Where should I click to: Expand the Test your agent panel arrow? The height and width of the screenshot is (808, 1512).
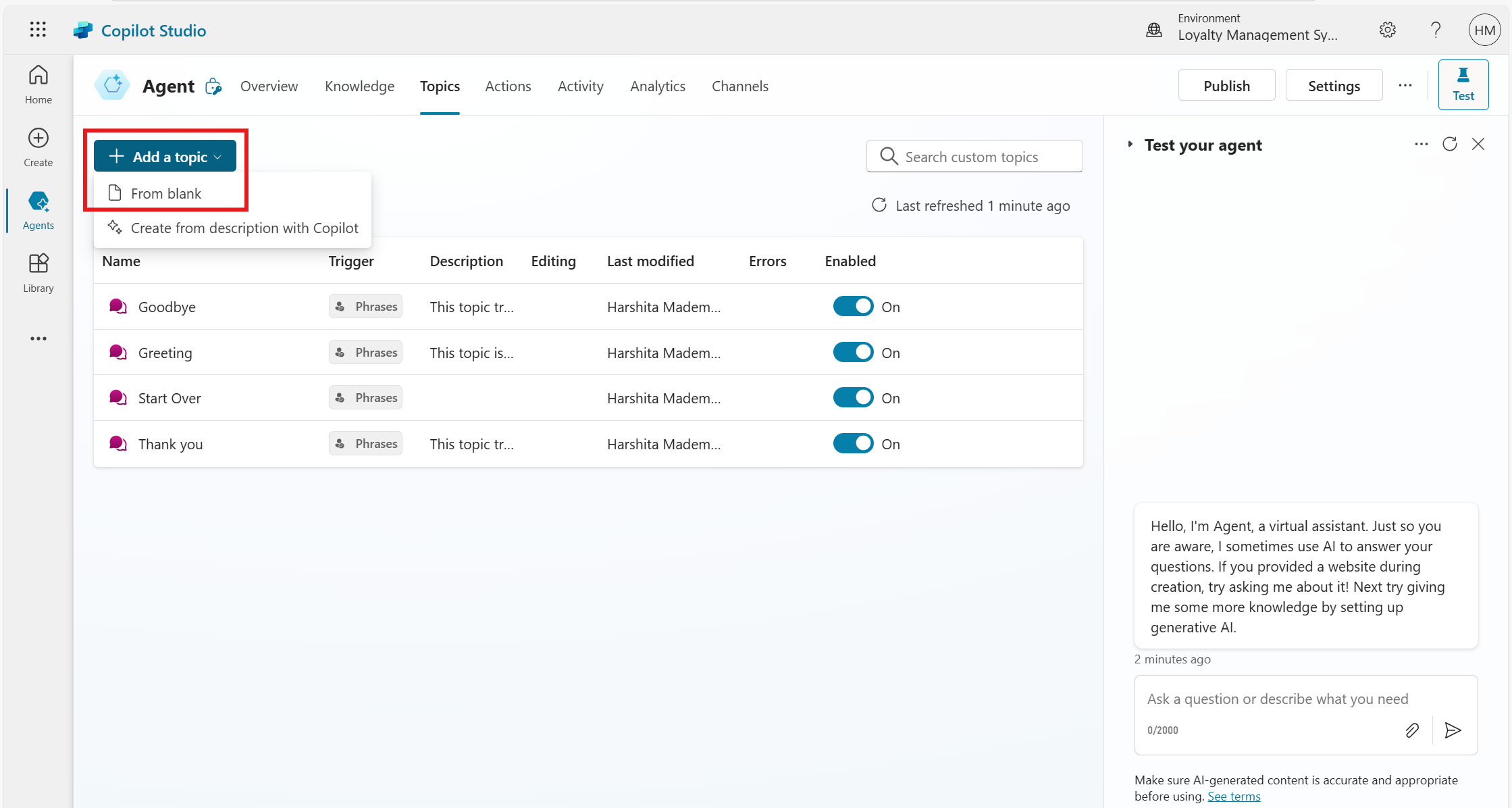[x=1130, y=145]
